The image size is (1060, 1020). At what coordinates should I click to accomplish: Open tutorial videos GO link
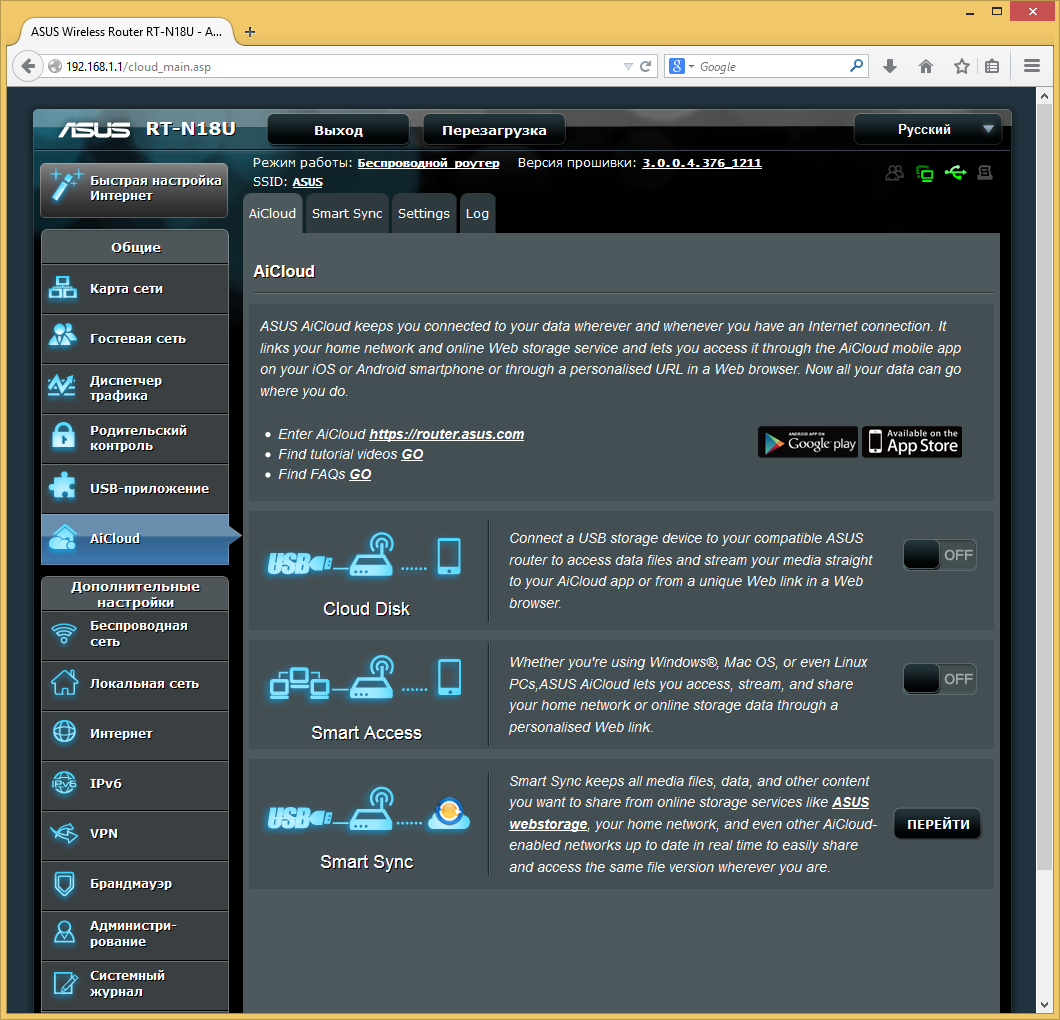(x=412, y=454)
